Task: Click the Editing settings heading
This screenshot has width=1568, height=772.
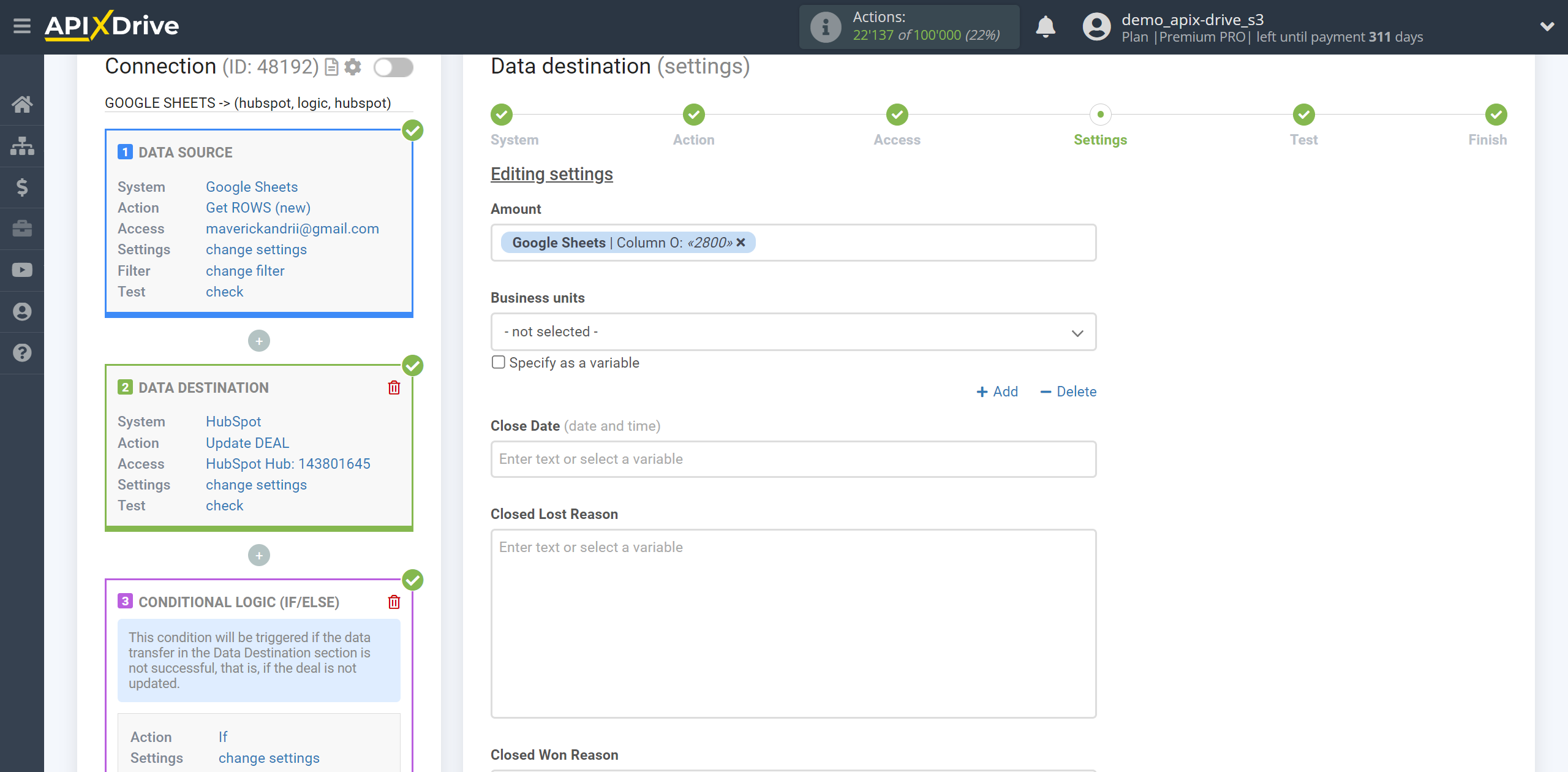Action: [551, 174]
